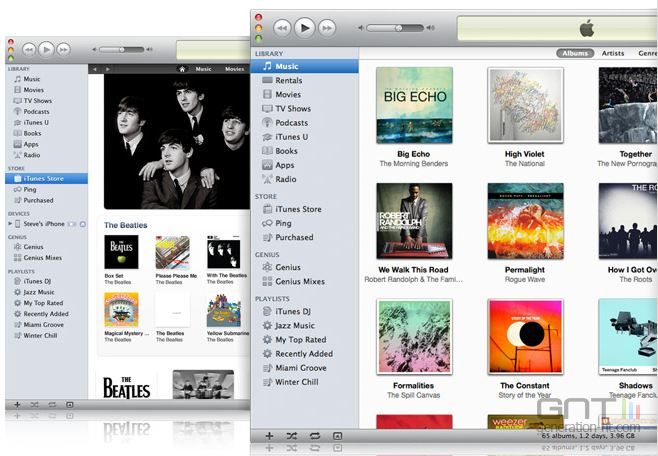This screenshot has height=456, width=658.
Task: Open the Music tab in the store navigation bar
Action: [204, 69]
